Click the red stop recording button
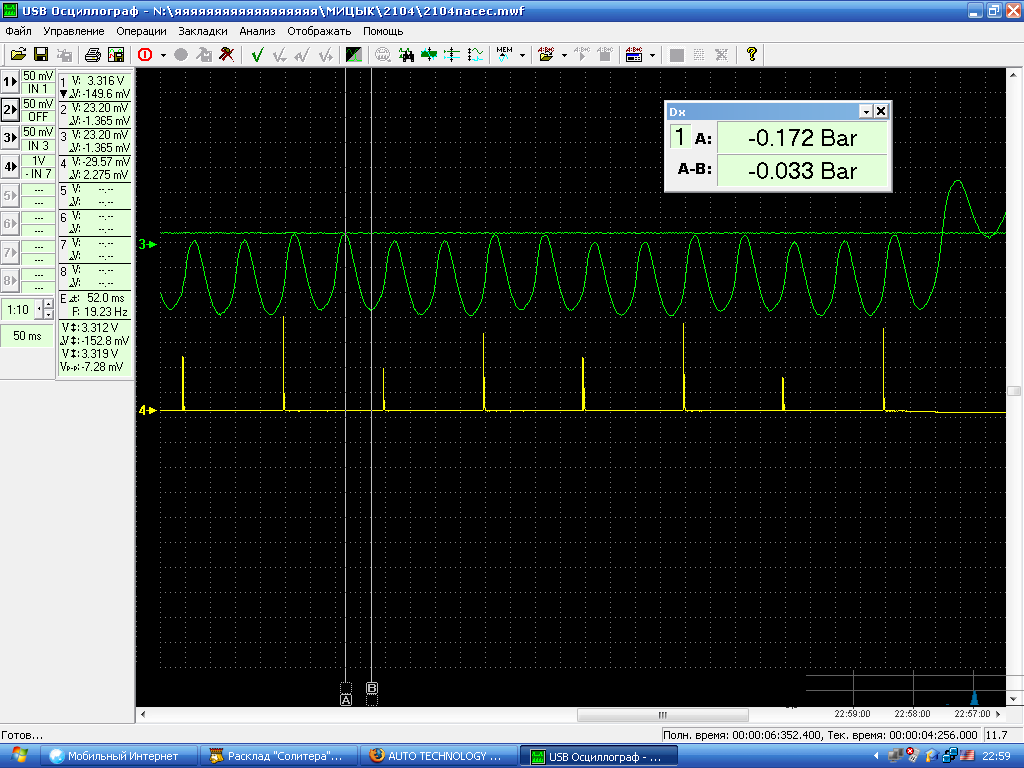The image size is (1024, 768). (145, 55)
